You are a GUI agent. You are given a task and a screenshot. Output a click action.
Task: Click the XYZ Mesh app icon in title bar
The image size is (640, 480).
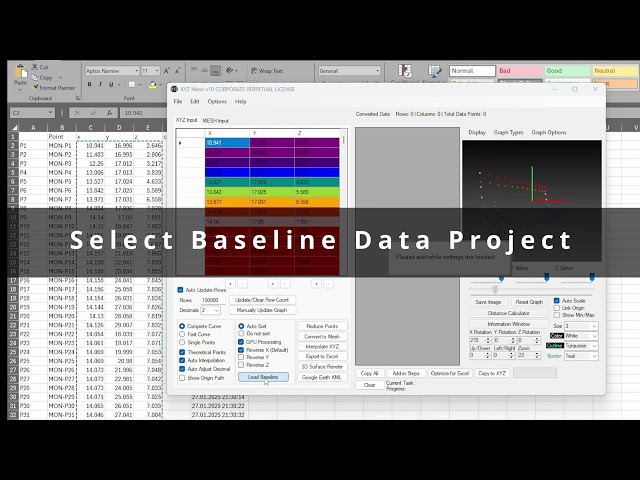coord(174,89)
